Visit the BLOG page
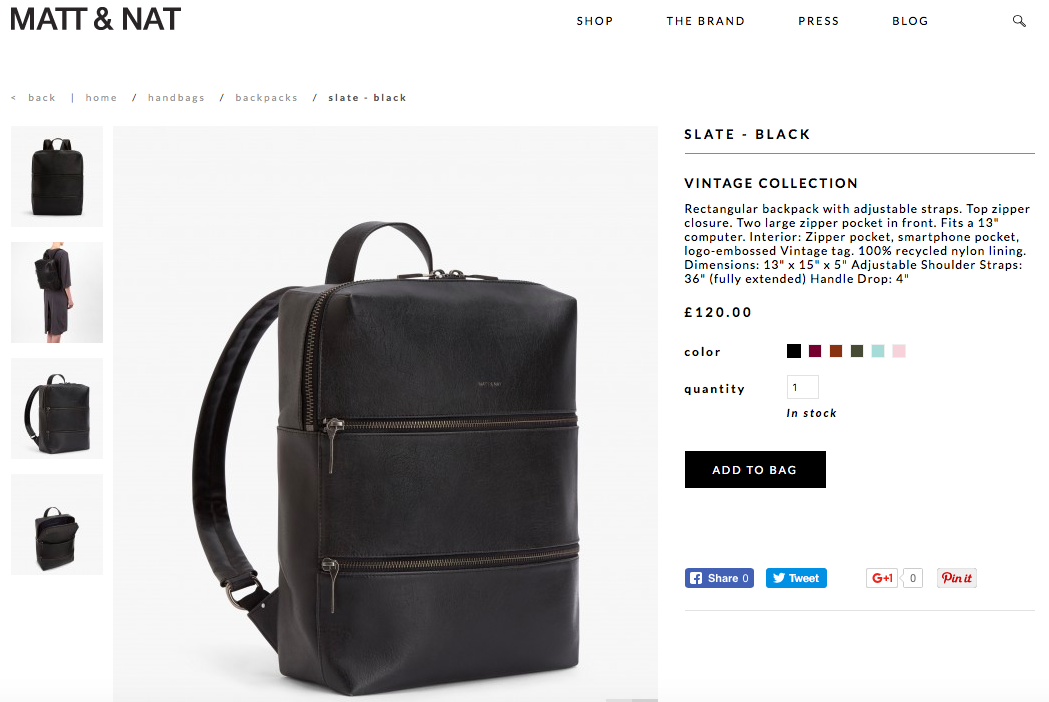The height and width of the screenshot is (702, 1049). click(910, 21)
